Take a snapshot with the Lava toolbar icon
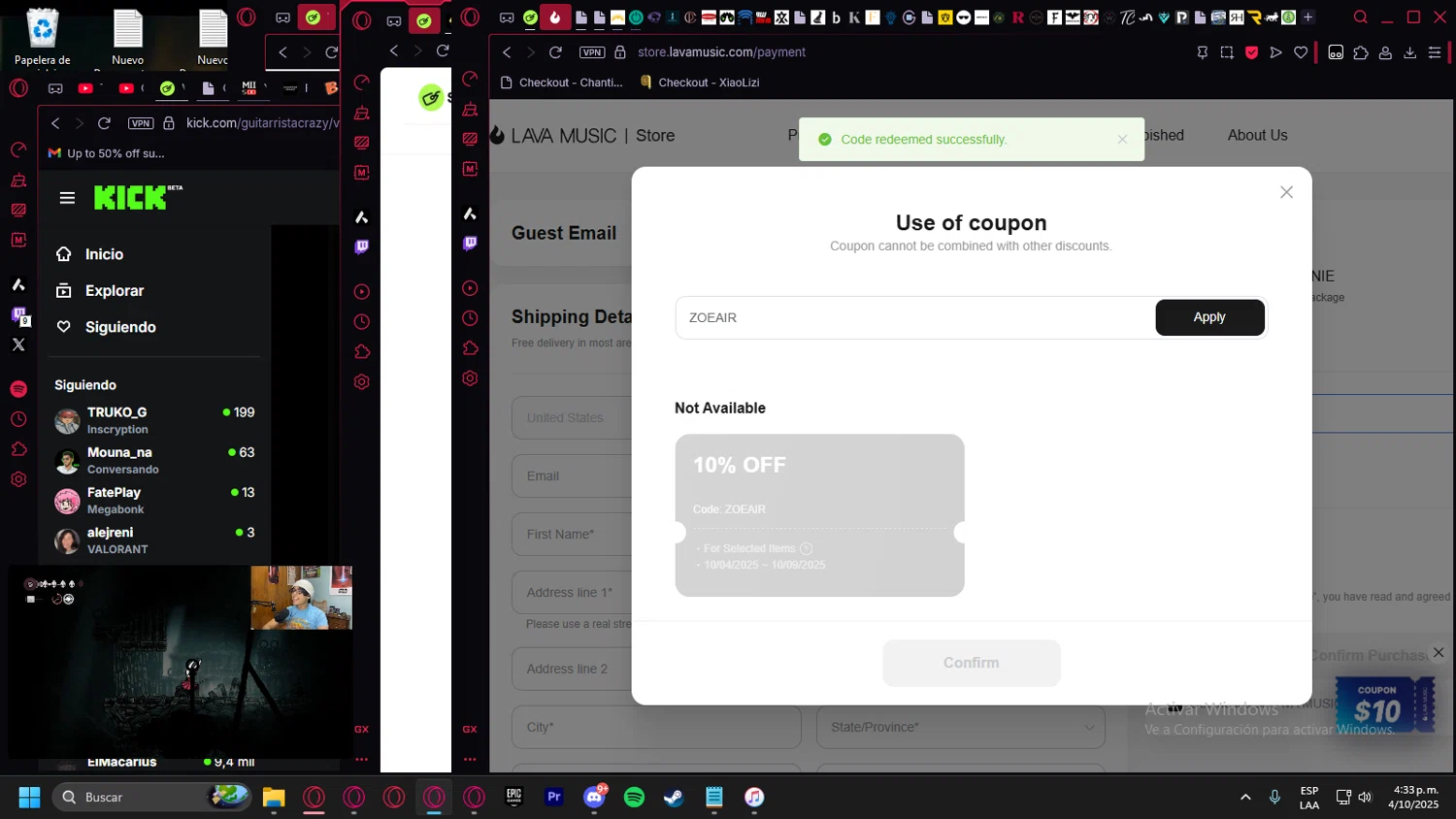This screenshot has width=1456, height=819. pyautogui.click(x=1227, y=52)
